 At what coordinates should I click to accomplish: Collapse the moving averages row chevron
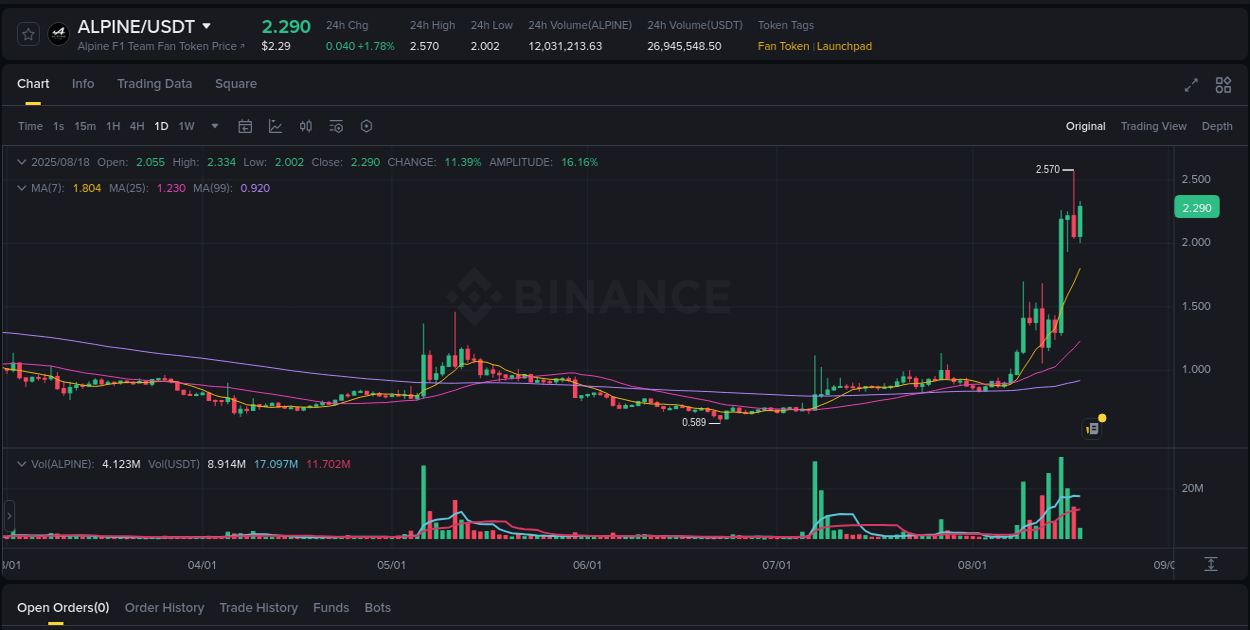click(x=22, y=187)
